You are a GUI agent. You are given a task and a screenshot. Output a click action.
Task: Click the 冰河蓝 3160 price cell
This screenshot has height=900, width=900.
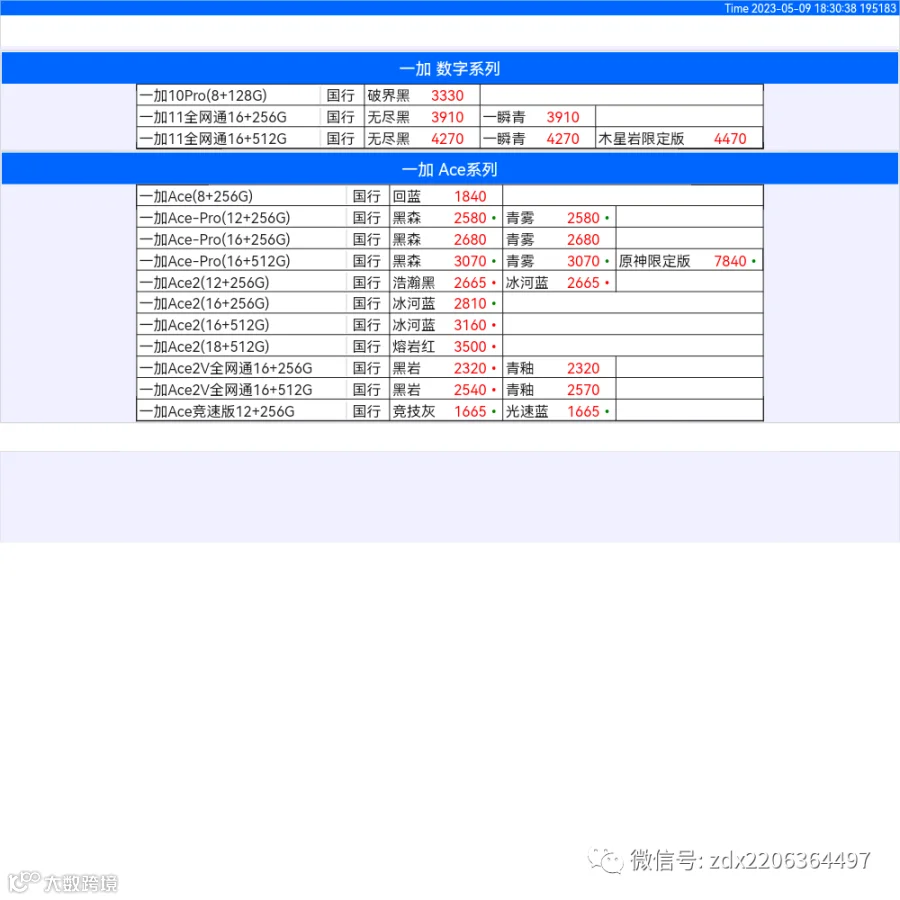(x=446, y=325)
